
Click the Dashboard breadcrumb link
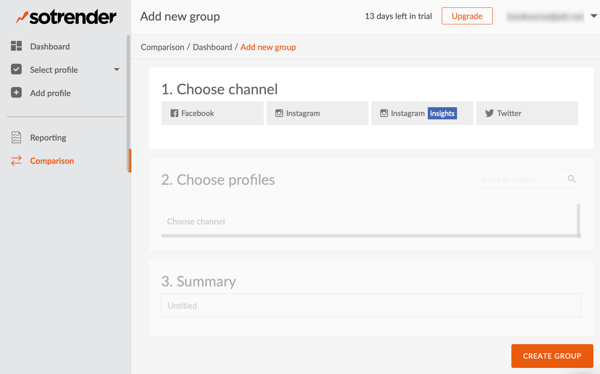click(212, 47)
